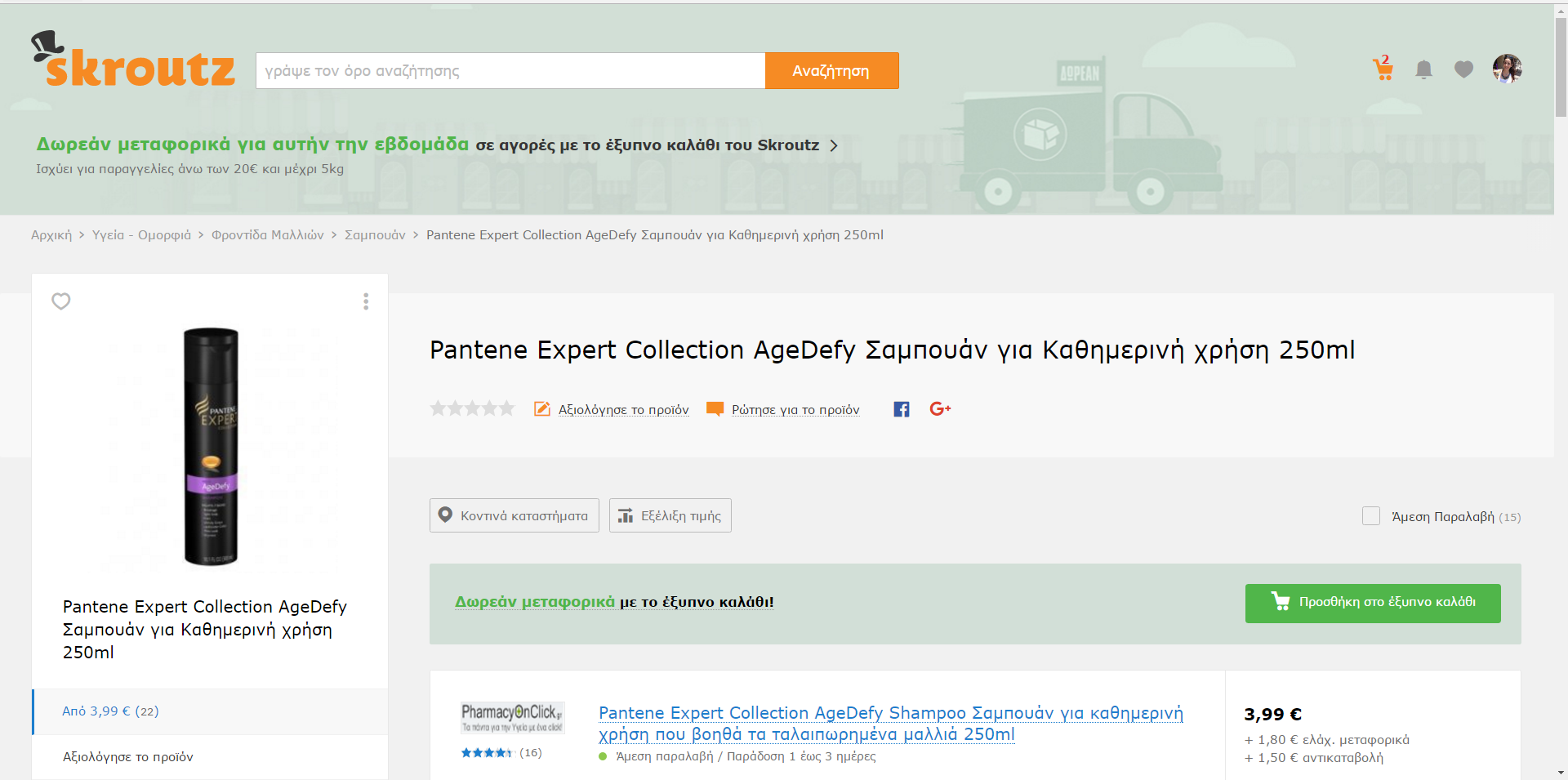Focus the search term input field
Screen dimensions: 1568x780
pos(510,71)
